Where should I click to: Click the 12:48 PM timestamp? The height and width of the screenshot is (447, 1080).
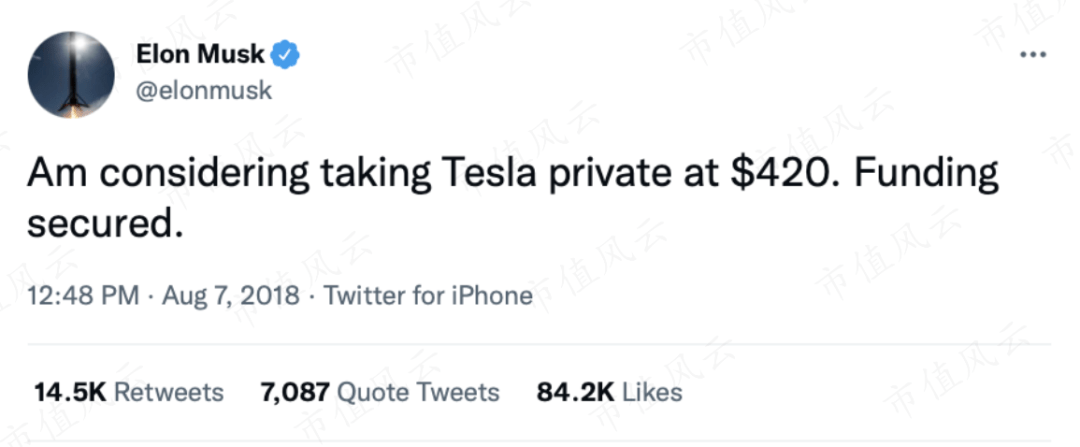coord(82,297)
